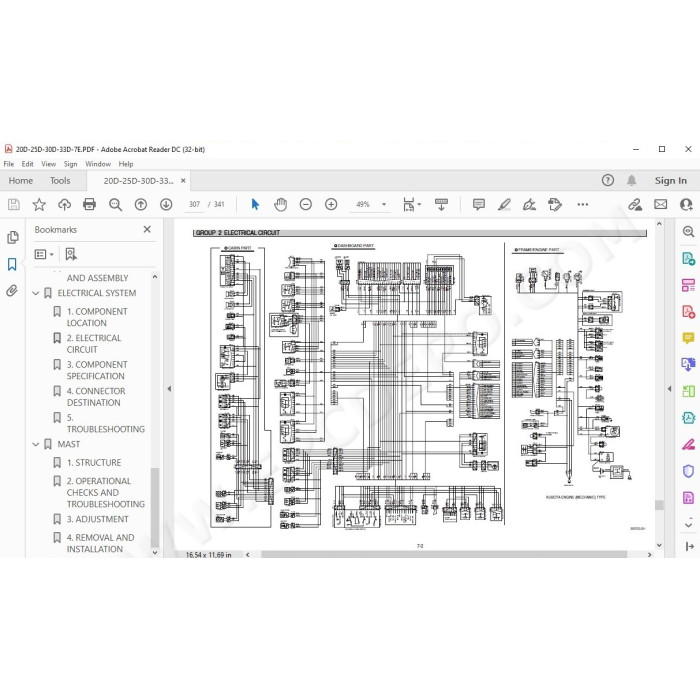Viewport: 700px width, 700px height.
Task: Click document horizontal scrollbar
Action: (444, 554)
